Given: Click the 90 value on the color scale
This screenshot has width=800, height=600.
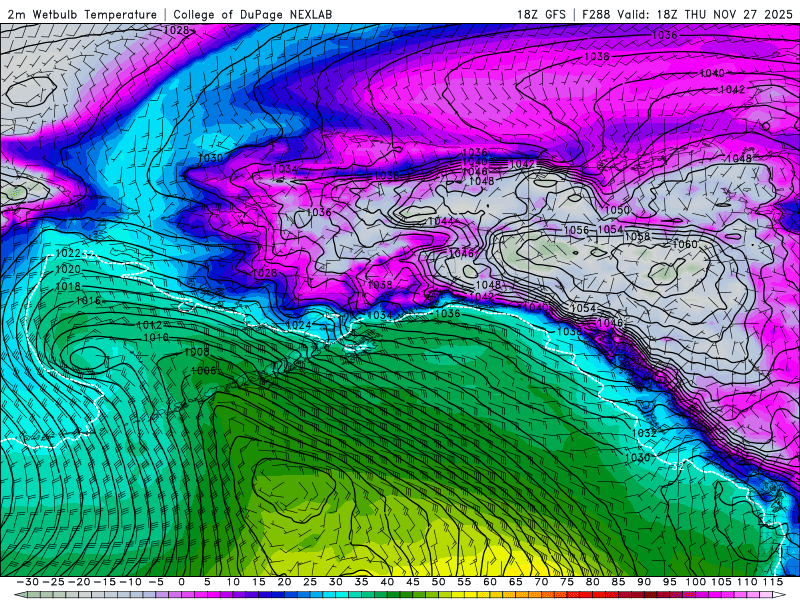Looking at the screenshot, I should coord(644,582).
